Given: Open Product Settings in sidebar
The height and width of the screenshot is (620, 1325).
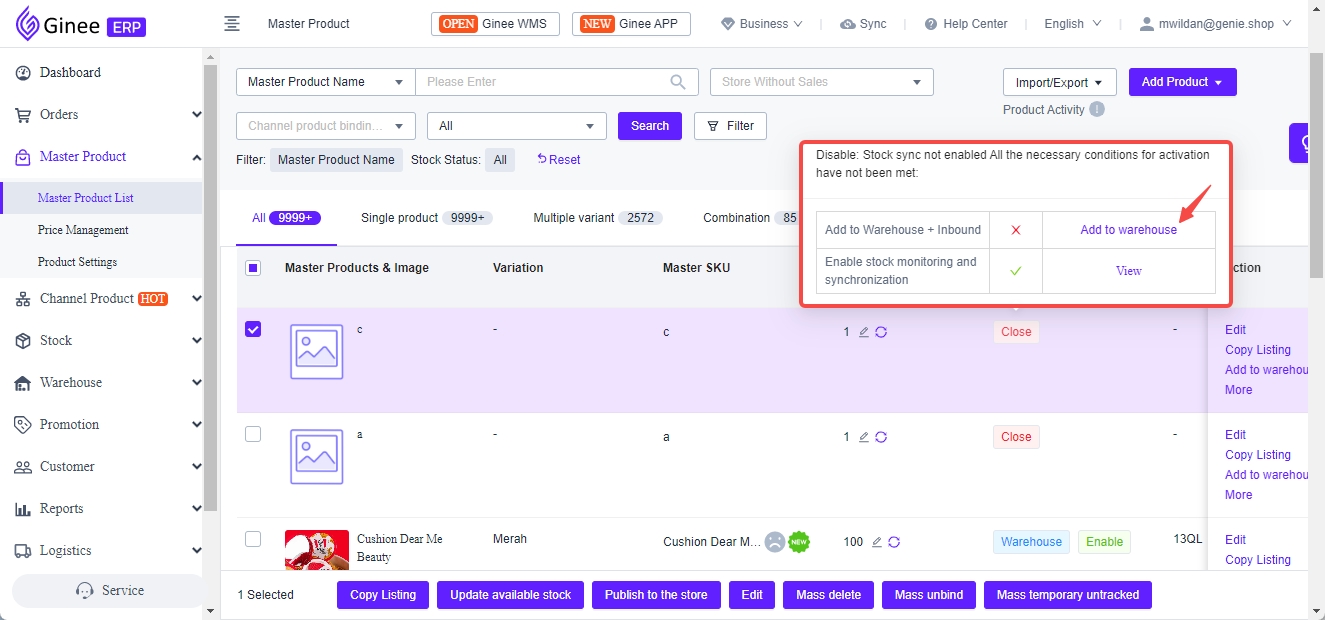Looking at the screenshot, I should click(77, 262).
